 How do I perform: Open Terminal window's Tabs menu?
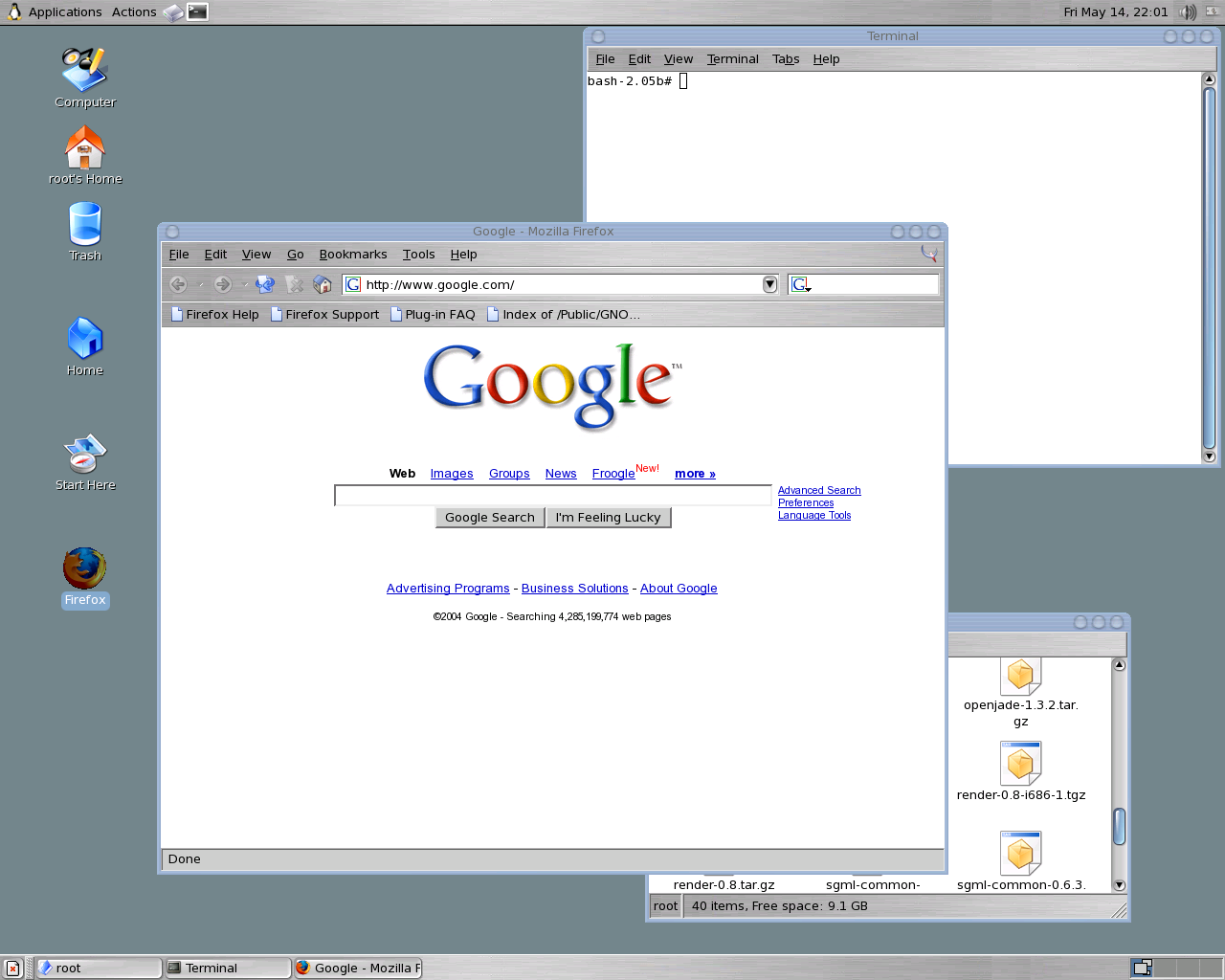786,59
